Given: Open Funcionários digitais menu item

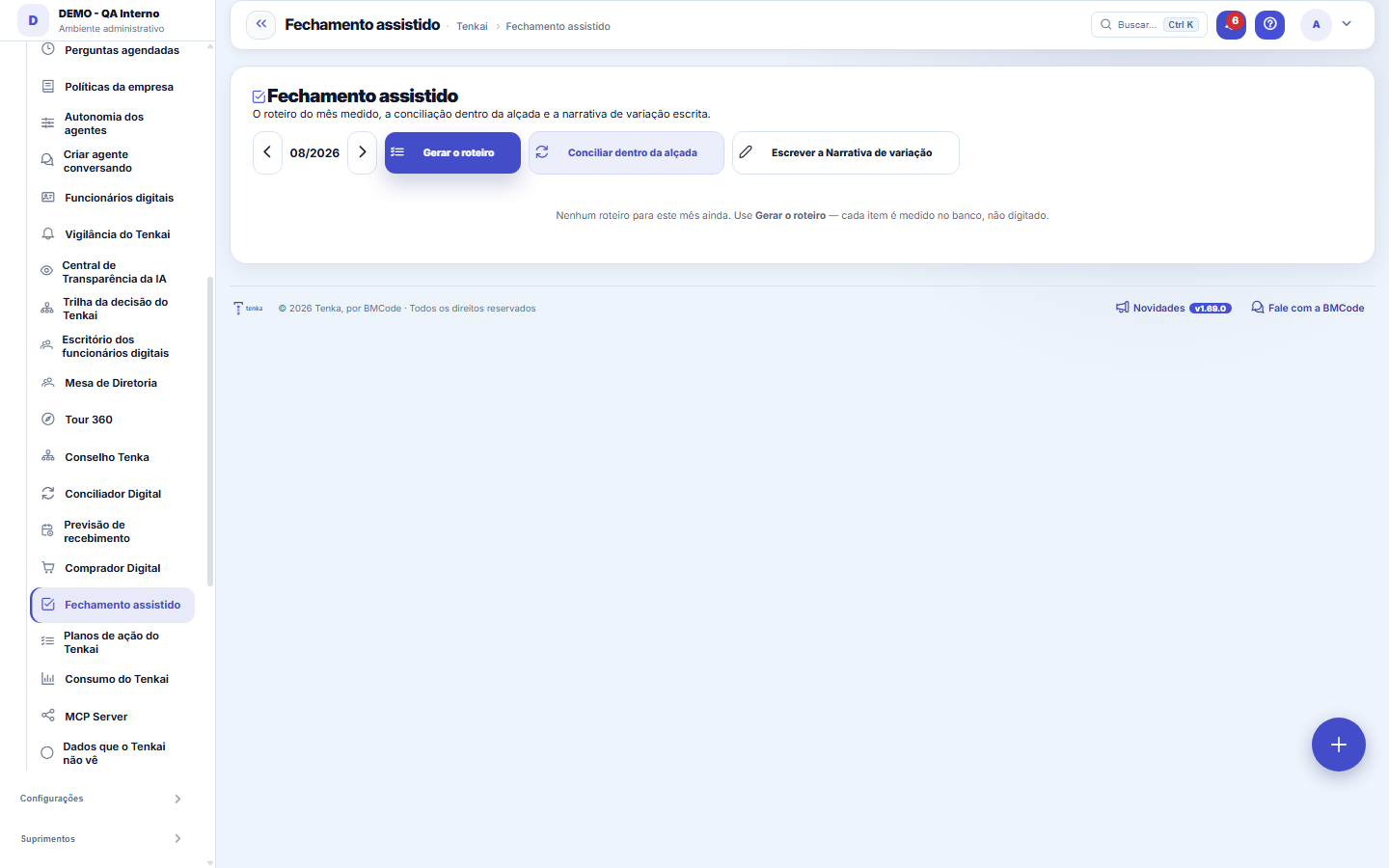Looking at the screenshot, I should click(x=112, y=198).
